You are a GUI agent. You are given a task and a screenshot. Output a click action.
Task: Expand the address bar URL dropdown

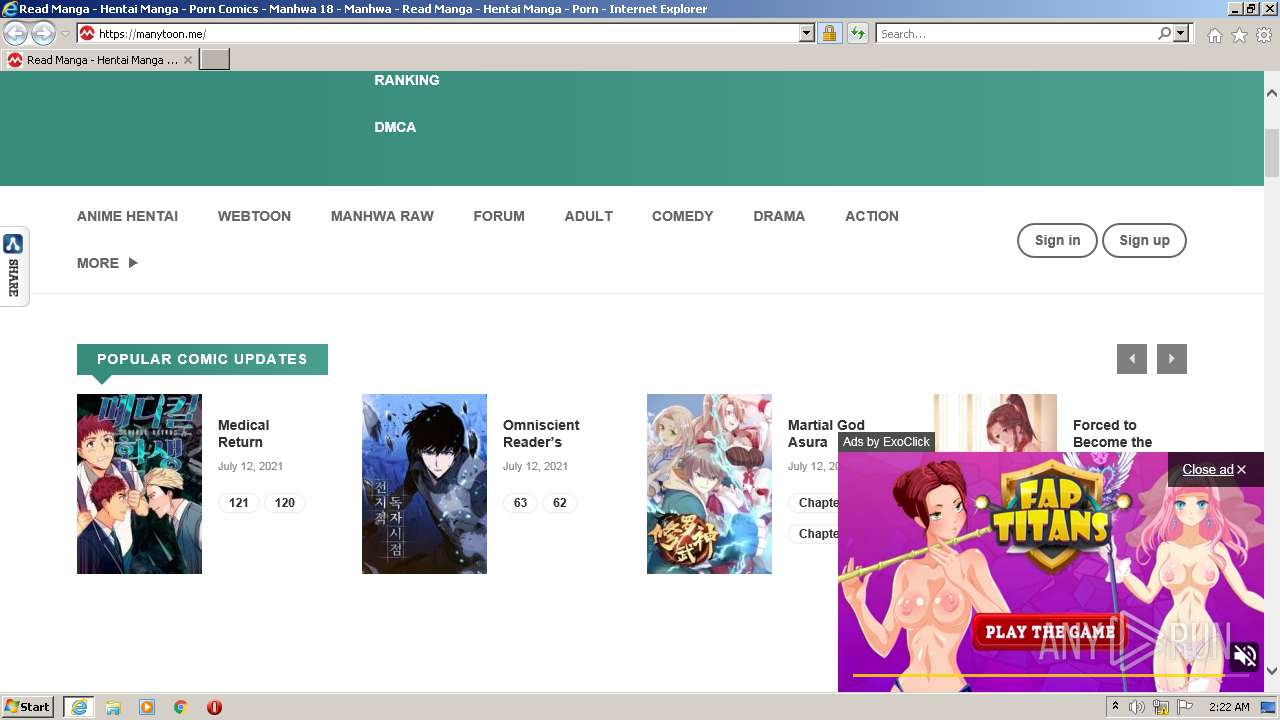pyautogui.click(x=807, y=34)
